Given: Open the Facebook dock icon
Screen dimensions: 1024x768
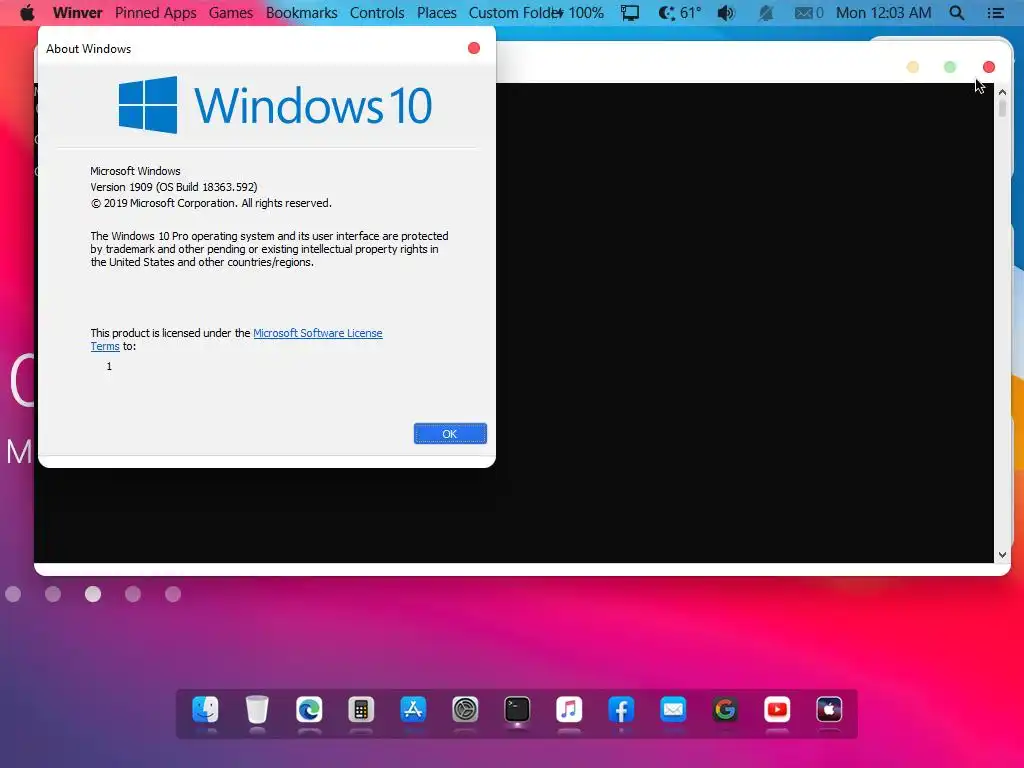Looking at the screenshot, I should pyautogui.click(x=621, y=710).
